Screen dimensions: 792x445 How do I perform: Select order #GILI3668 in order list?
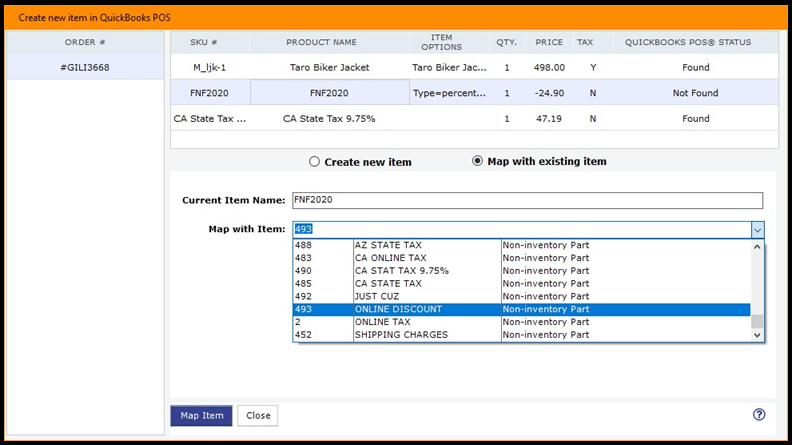click(85, 67)
